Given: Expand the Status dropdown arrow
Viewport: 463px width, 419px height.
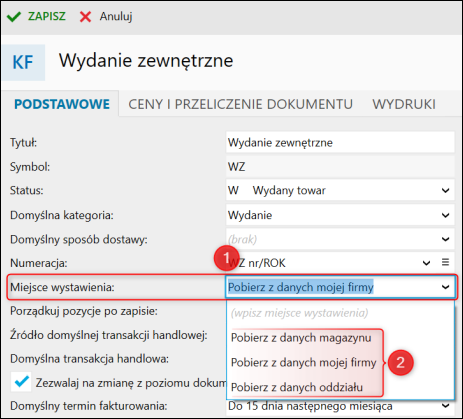Looking at the screenshot, I should [x=445, y=191].
